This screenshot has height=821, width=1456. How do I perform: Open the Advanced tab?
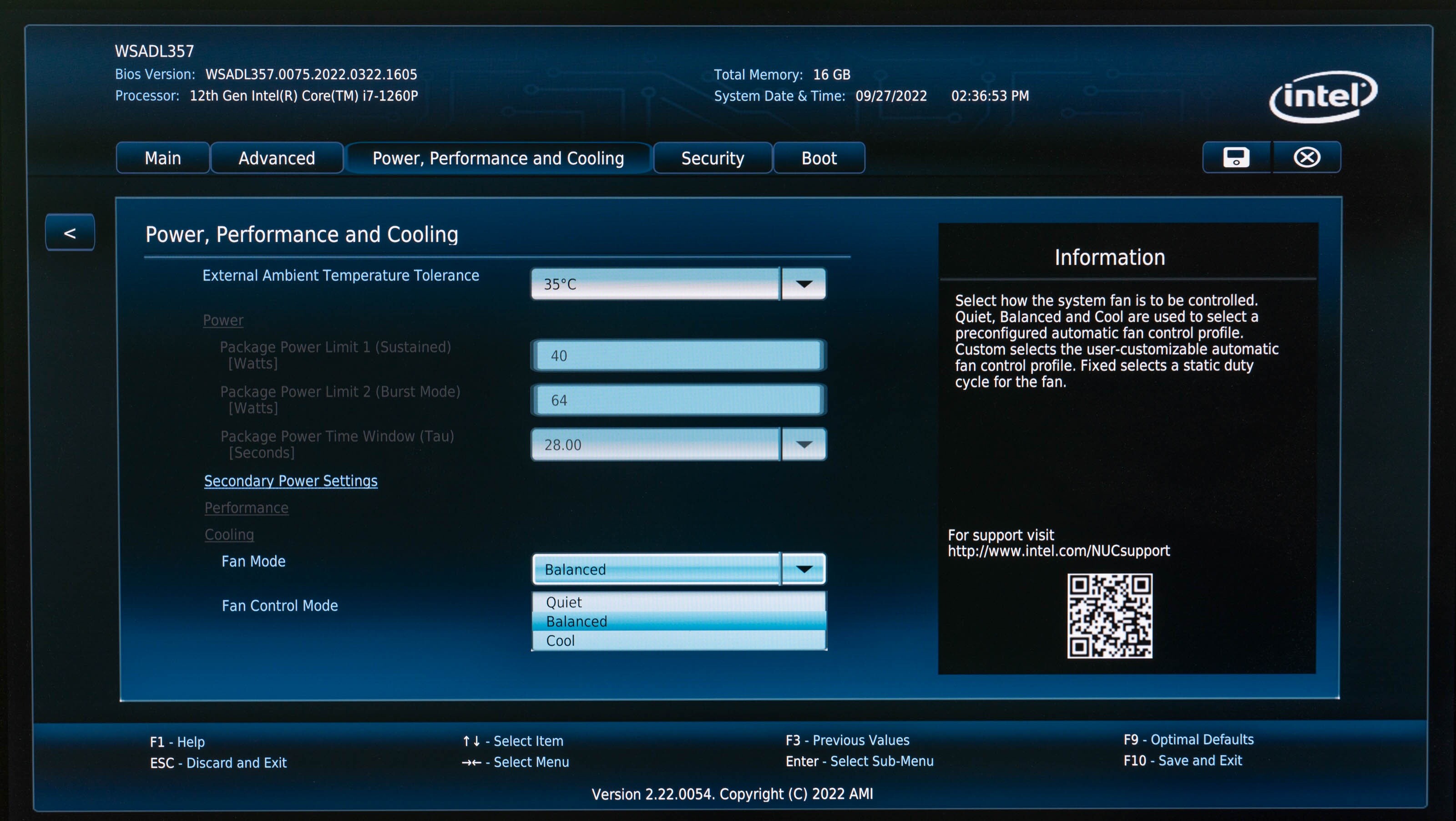[276, 158]
